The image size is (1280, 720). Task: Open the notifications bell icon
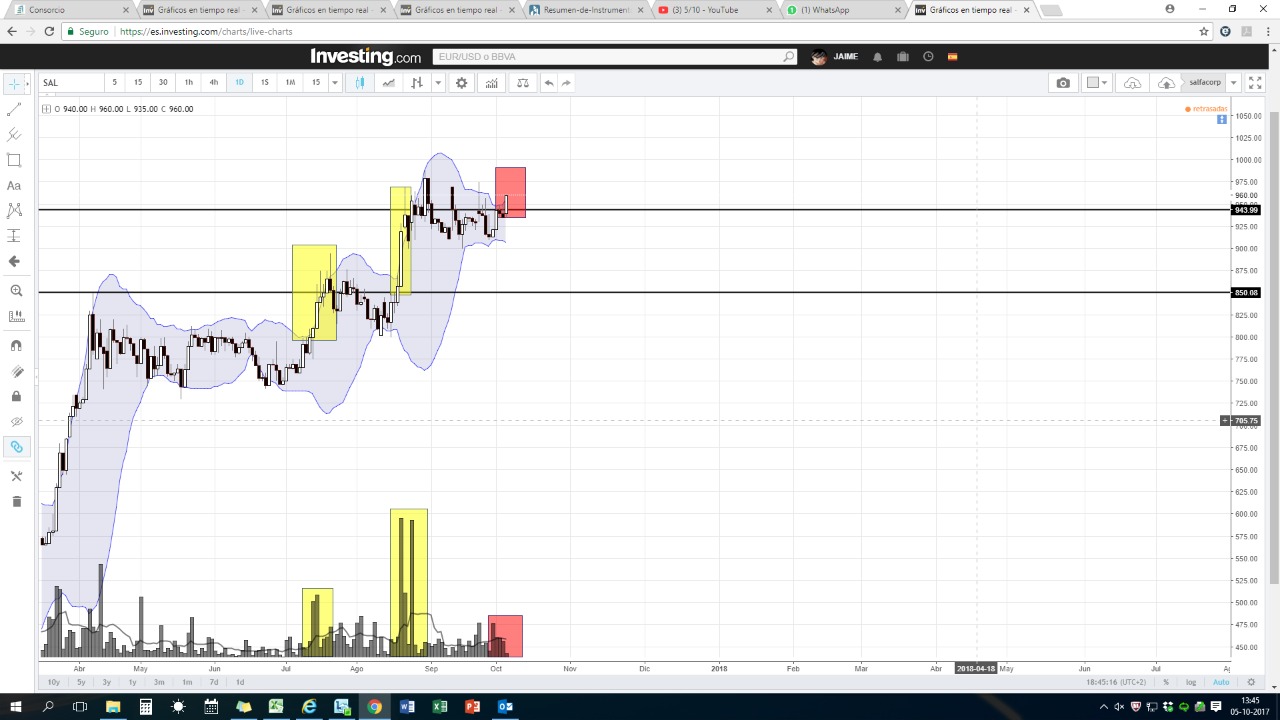pyautogui.click(x=878, y=57)
